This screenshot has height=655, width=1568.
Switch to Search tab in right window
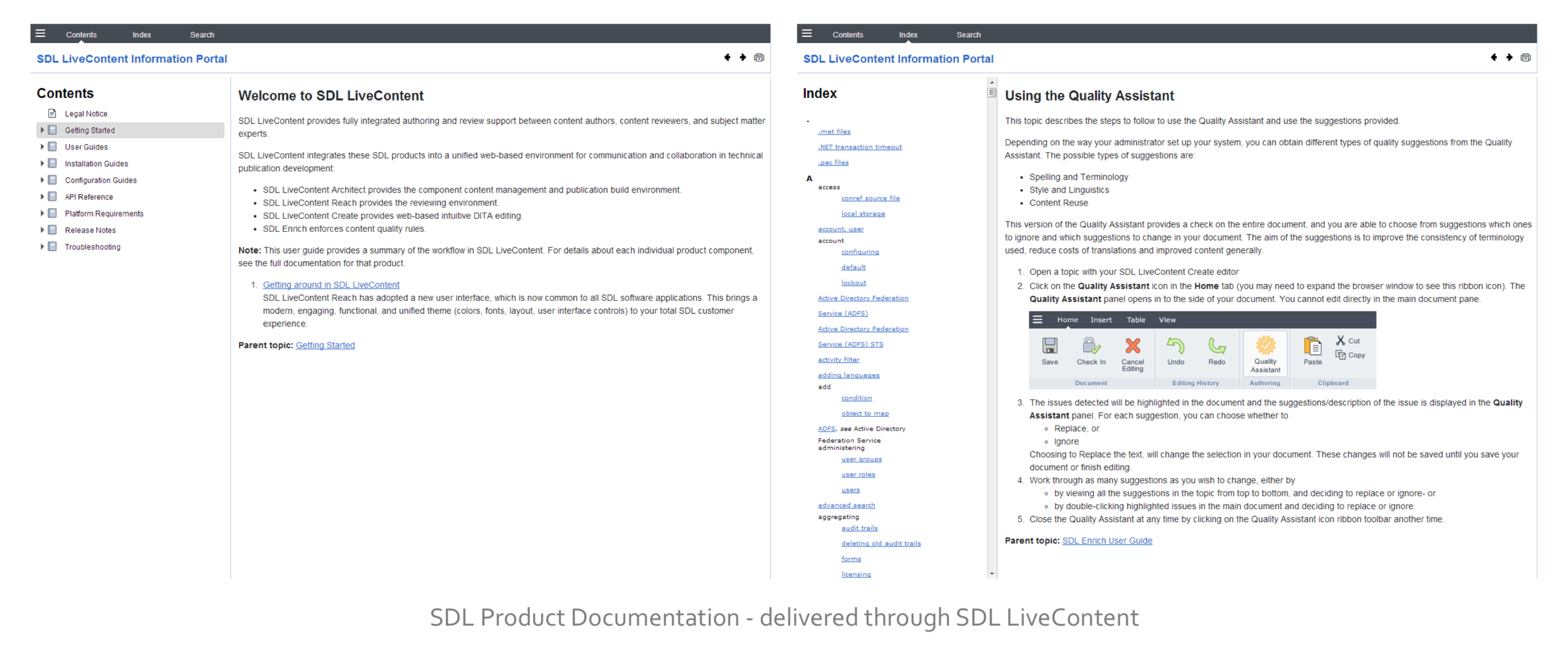tap(968, 34)
